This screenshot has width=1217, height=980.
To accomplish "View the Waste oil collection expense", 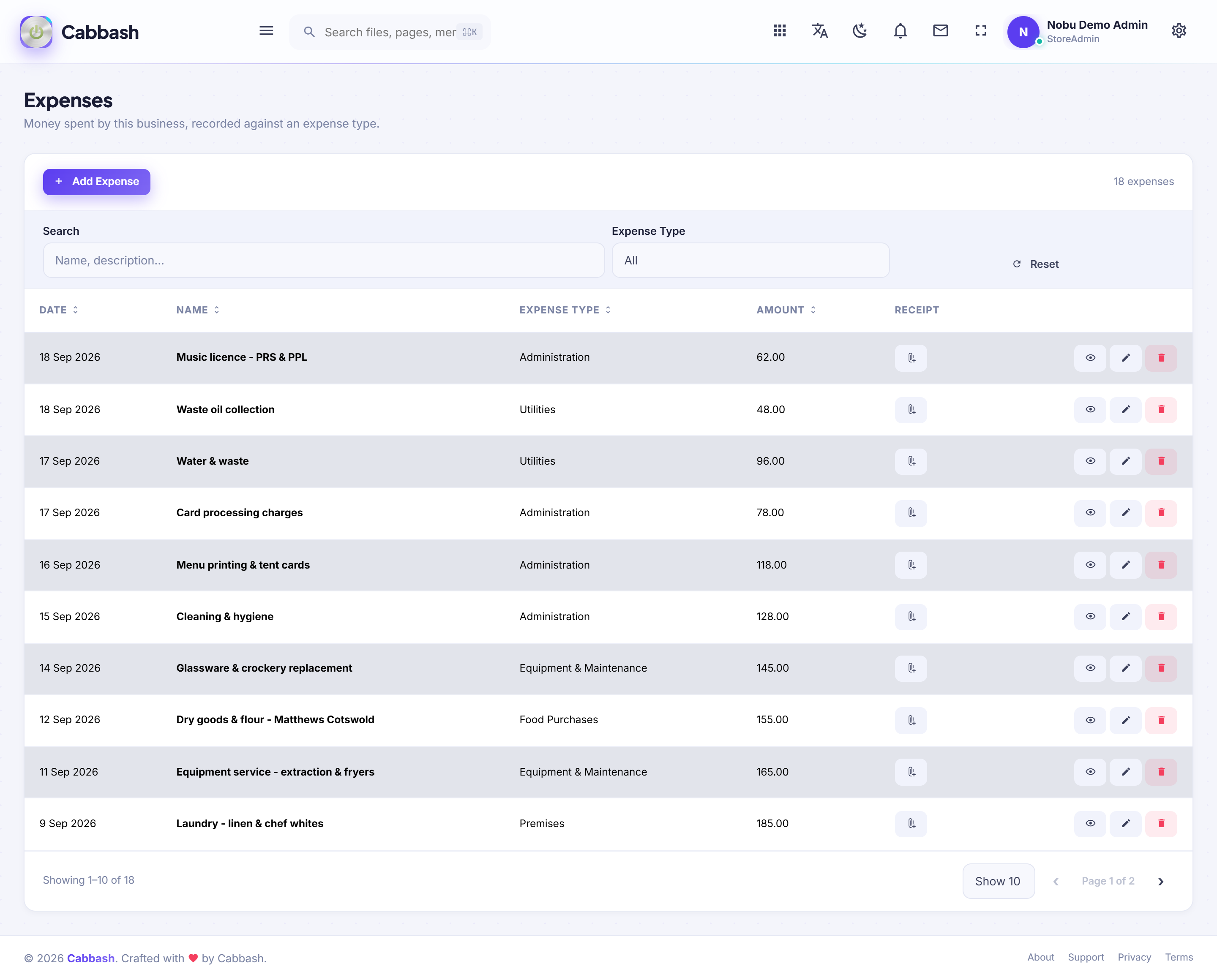I will tap(1090, 410).
